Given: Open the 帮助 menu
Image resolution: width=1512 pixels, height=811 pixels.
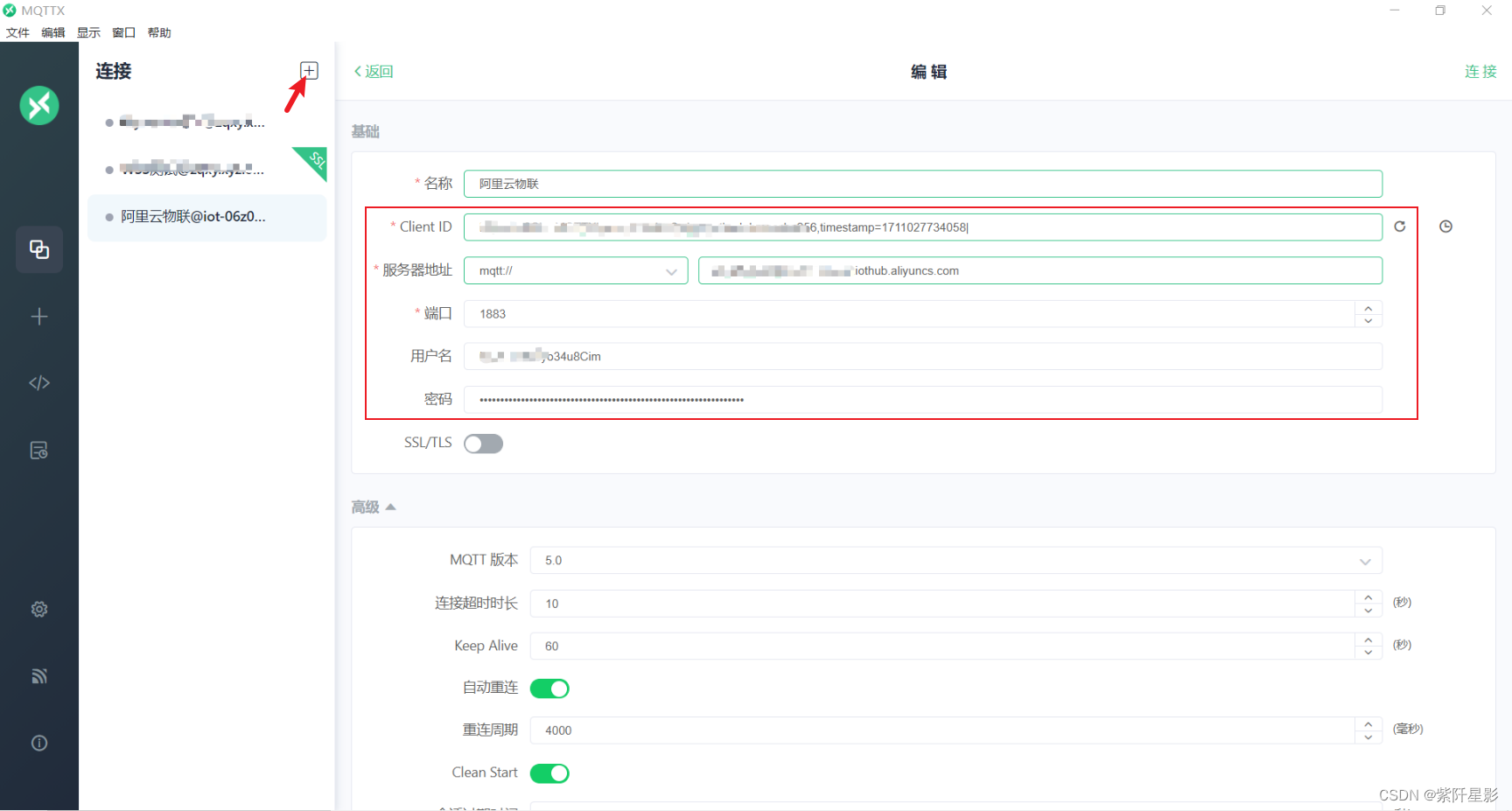Looking at the screenshot, I should pos(159,32).
